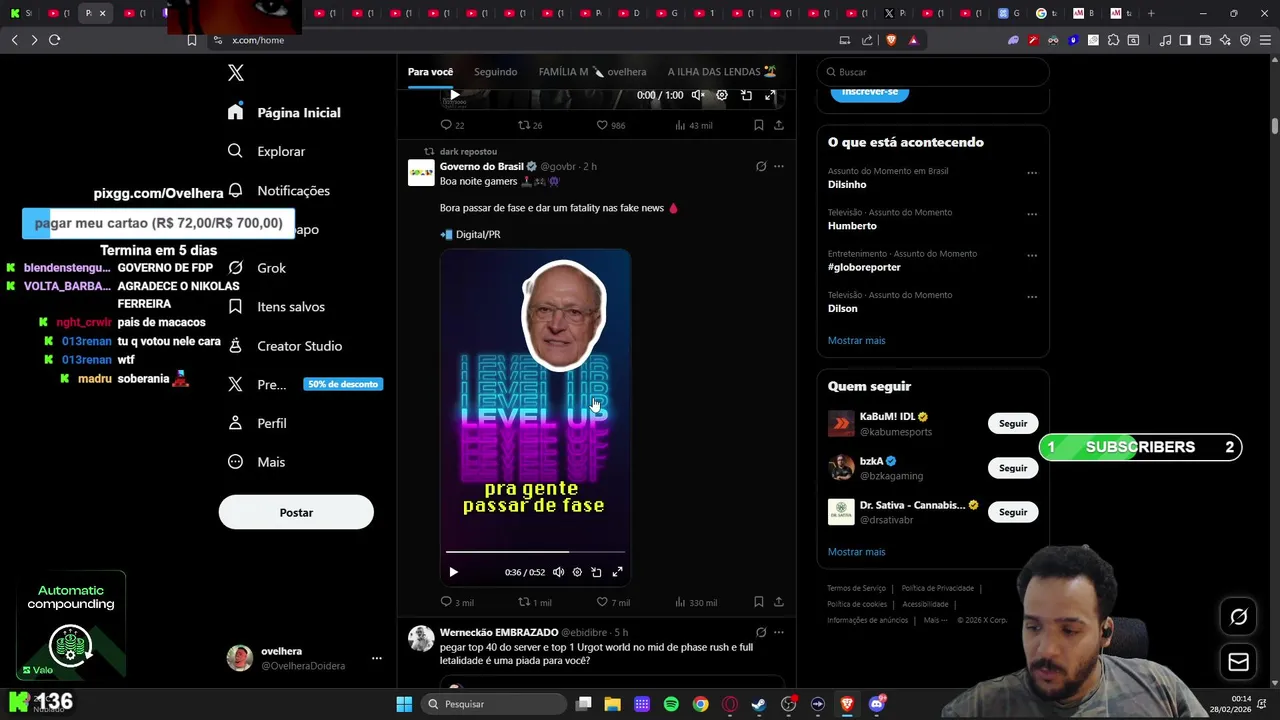Open Explorar search page
The width and height of the screenshot is (1280, 720).
[x=266, y=151]
